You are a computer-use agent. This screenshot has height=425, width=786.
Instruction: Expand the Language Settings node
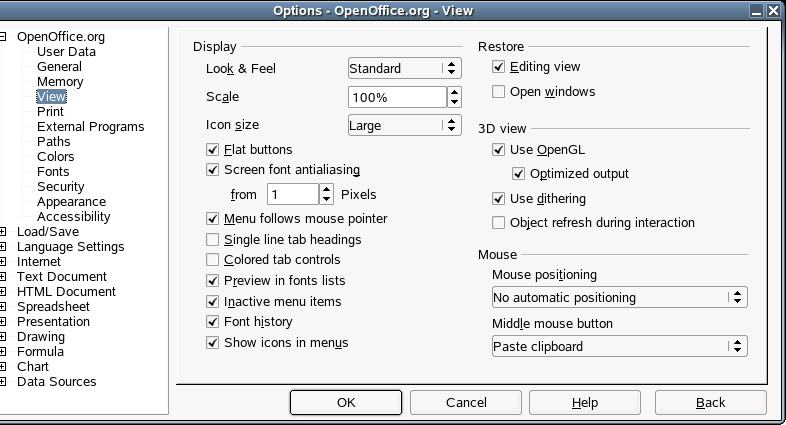pyautogui.click(x=4, y=247)
